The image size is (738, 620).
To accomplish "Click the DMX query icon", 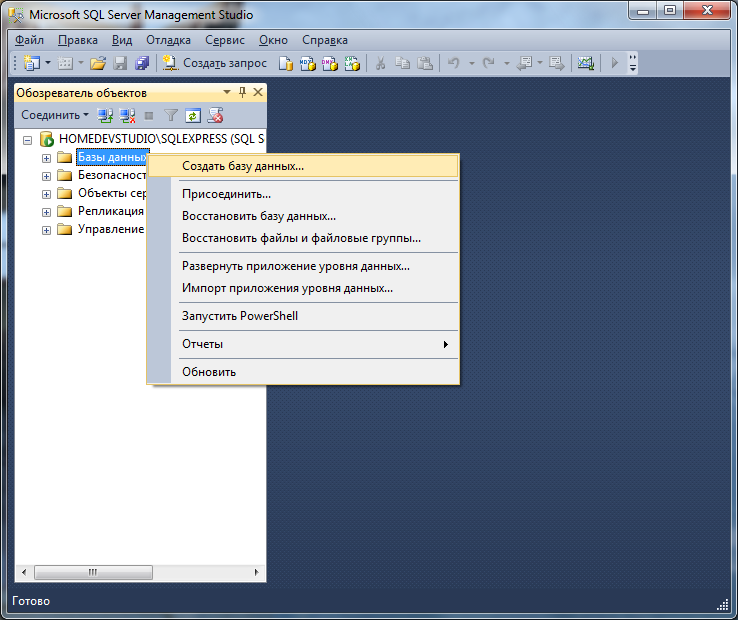I will pyautogui.click(x=330, y=63).
